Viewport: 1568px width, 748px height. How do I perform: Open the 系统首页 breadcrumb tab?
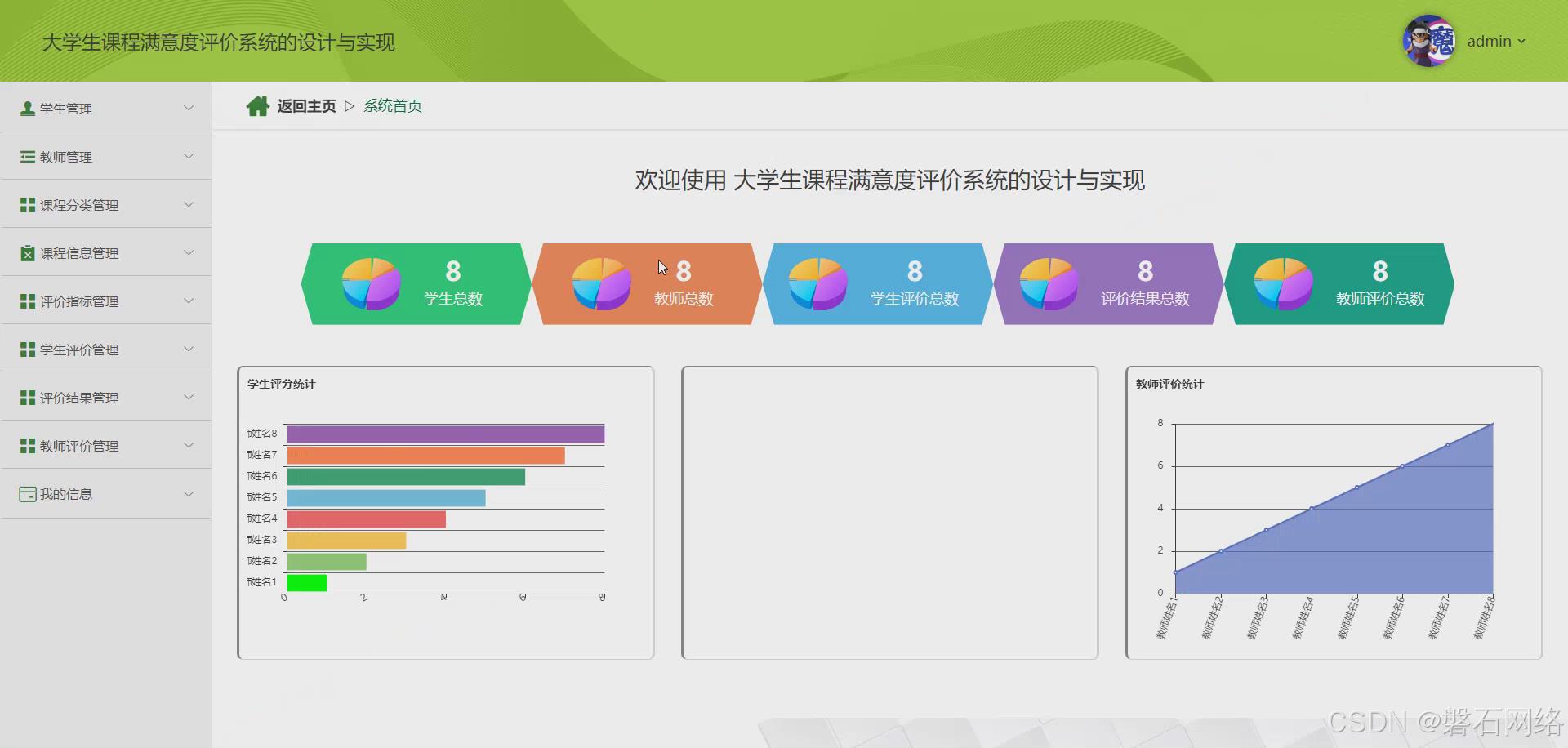[392, 105]
